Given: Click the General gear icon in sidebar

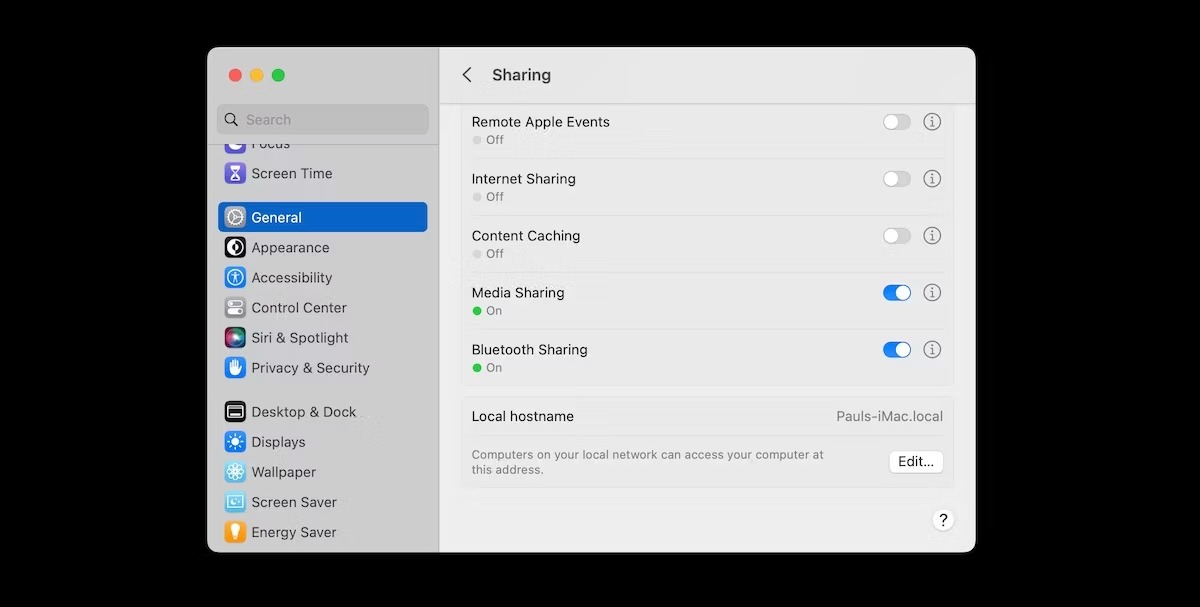Looking at the screenshot, I should [x=235, y=217].
